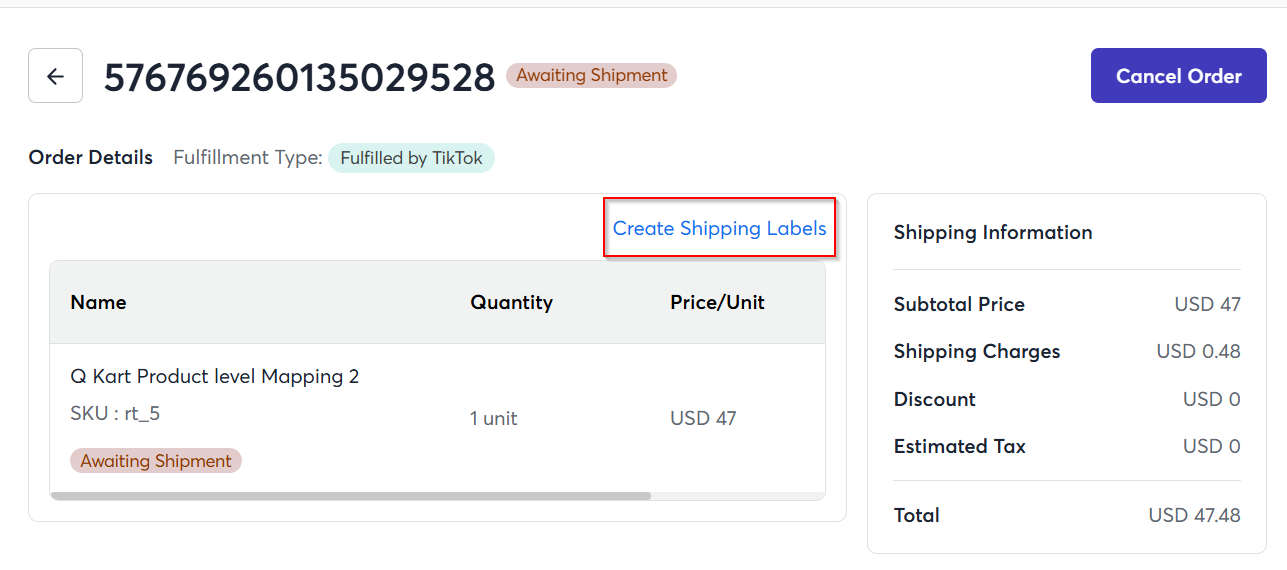Click the Estimated Tax row label
The height and width of the screenshot is (570, 1287).
(x=960, y=446)
